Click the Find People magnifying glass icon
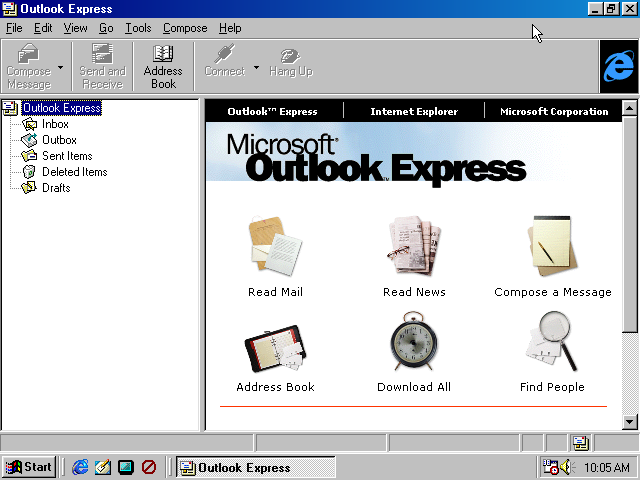 pos(552,341)
